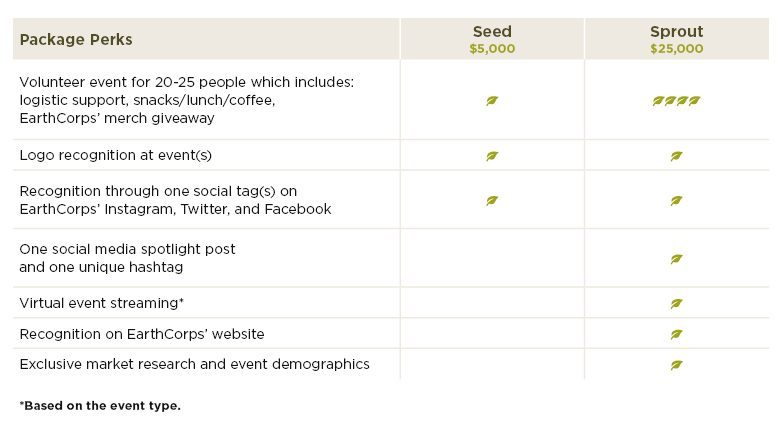Click the Sprout leaf for social tag recognition
The width and height of the screenshot is (780, 425).
point(676,201)
